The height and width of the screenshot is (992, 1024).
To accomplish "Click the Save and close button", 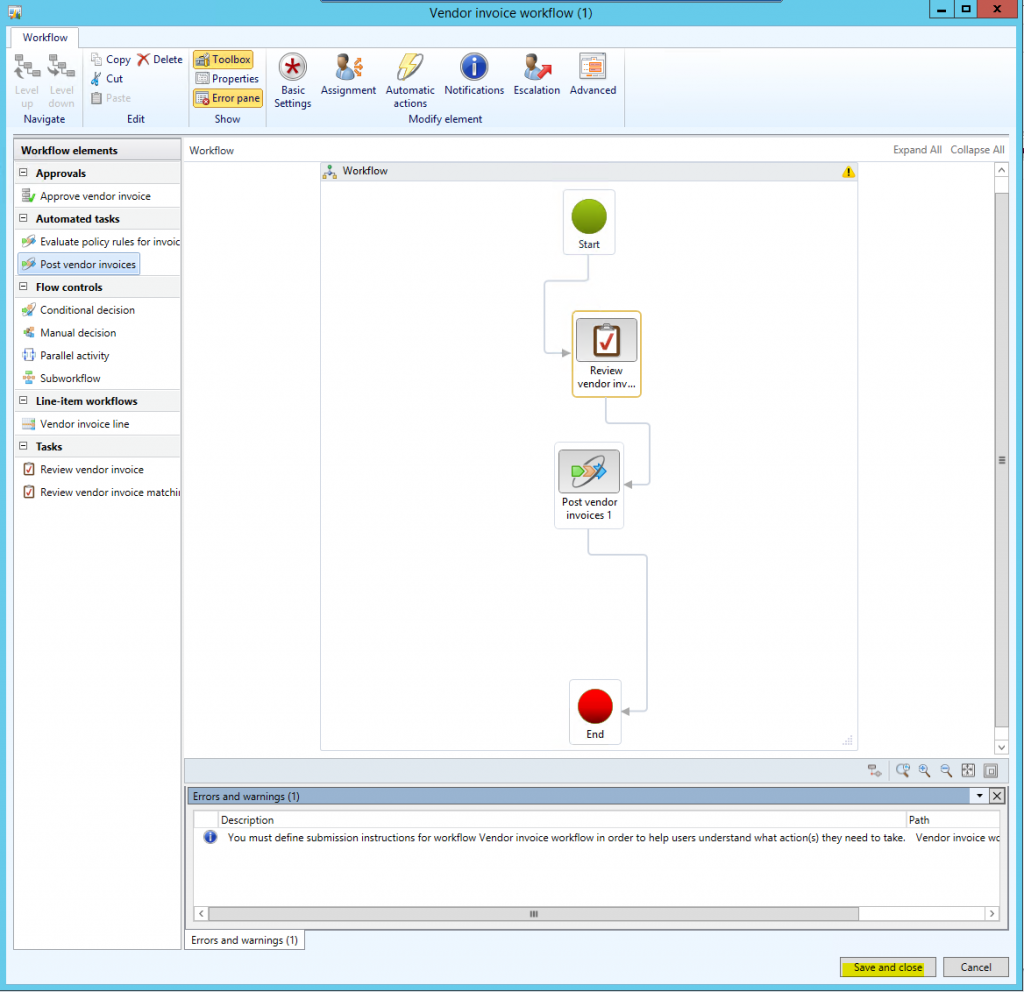I will point(888,967).
